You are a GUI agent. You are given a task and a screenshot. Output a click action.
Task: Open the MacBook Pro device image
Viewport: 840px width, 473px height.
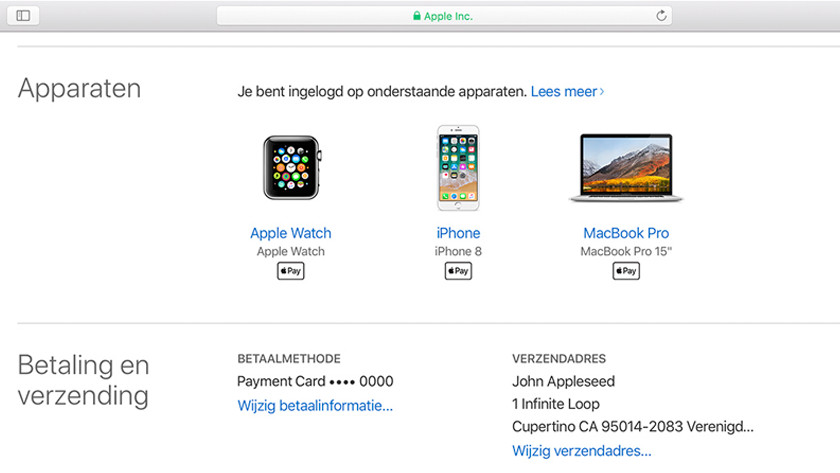626,168
